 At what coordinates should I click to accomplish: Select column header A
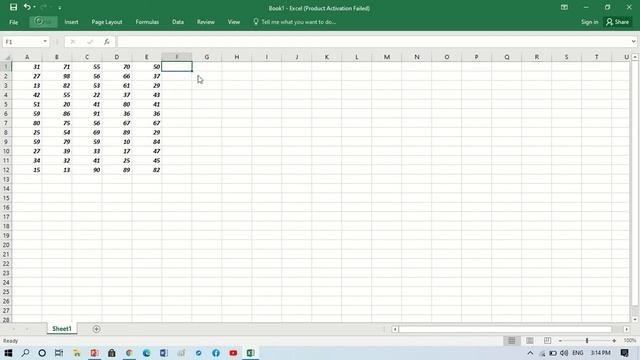pos(27,57)
